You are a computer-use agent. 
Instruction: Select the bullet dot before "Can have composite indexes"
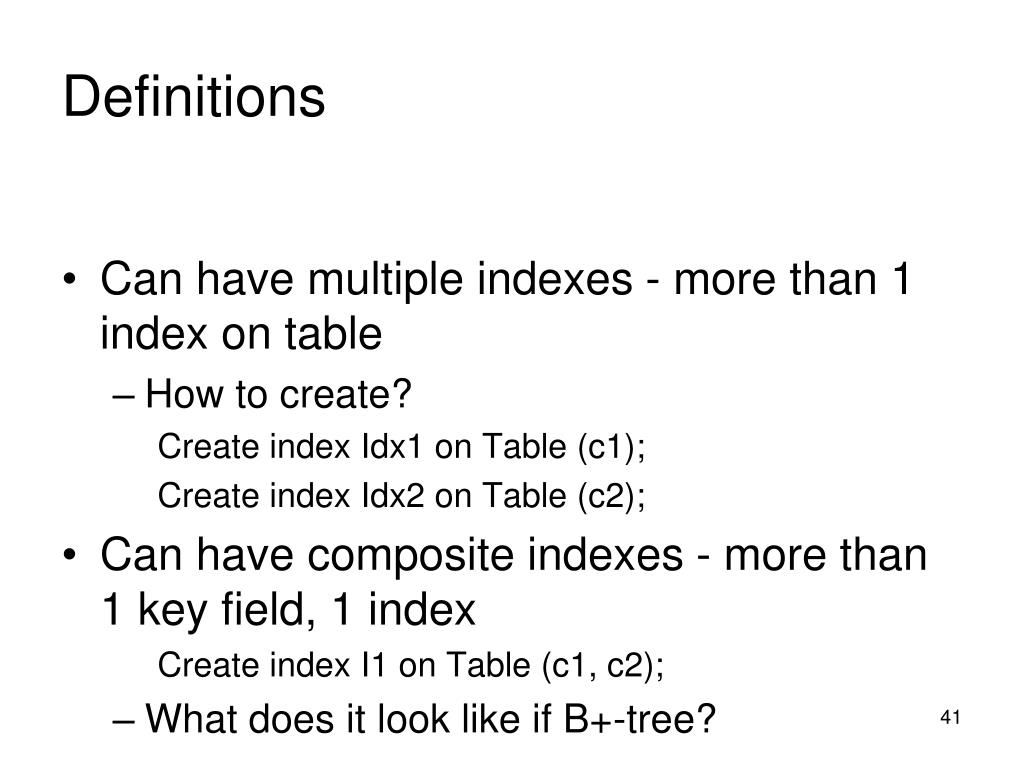(69, 556)
